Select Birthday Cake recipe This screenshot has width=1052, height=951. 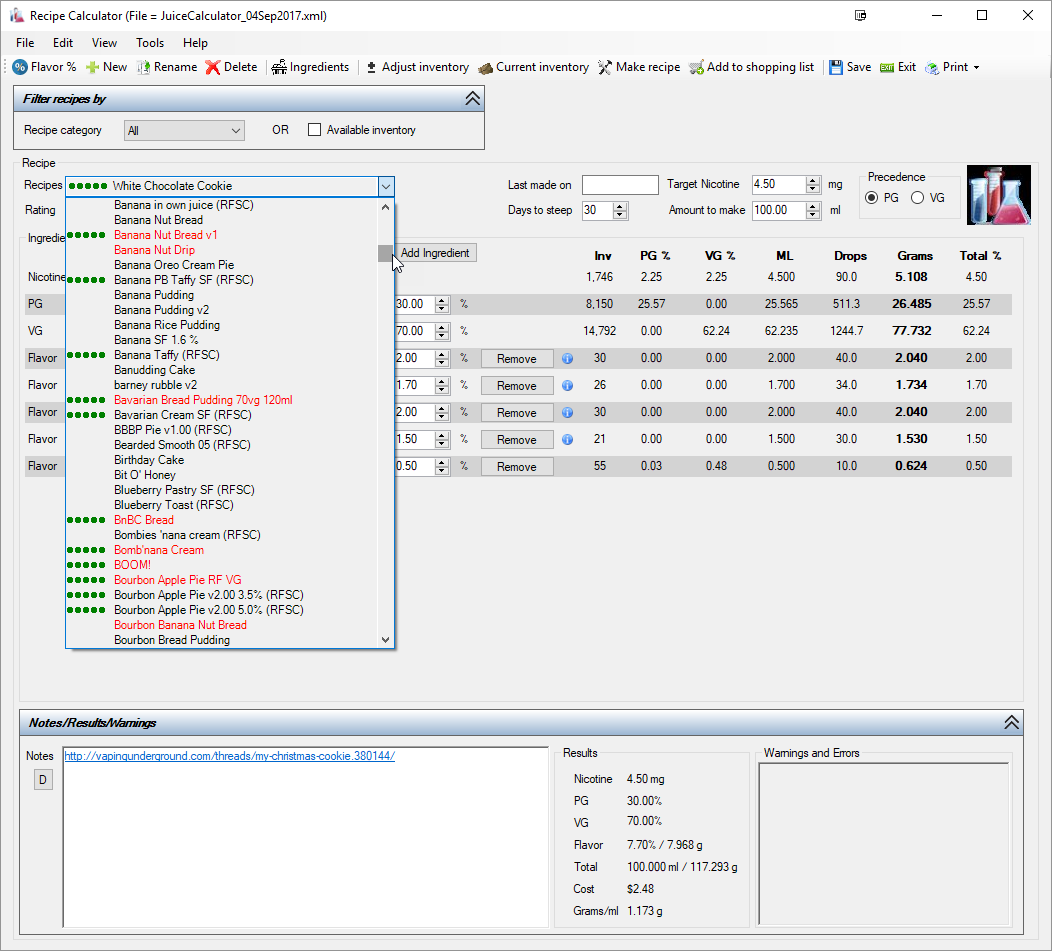coord(149,460)
